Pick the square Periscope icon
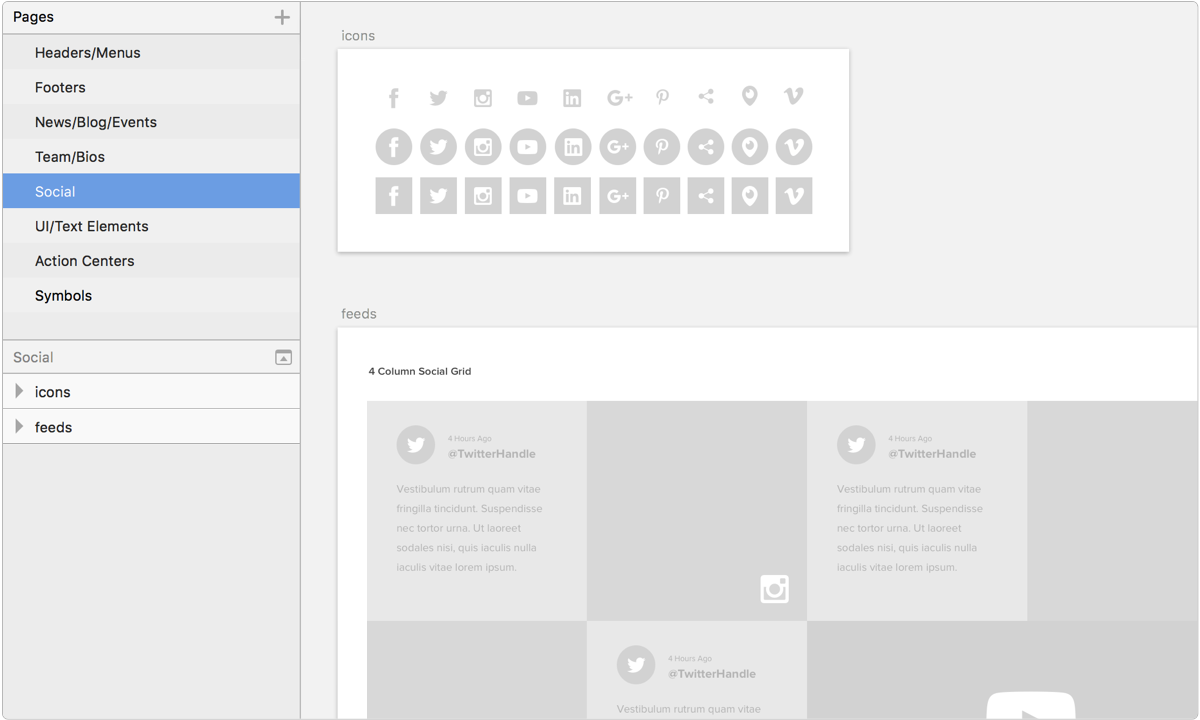The height and width of the screenshot is (720, 1200). click(x=750, y=196)
